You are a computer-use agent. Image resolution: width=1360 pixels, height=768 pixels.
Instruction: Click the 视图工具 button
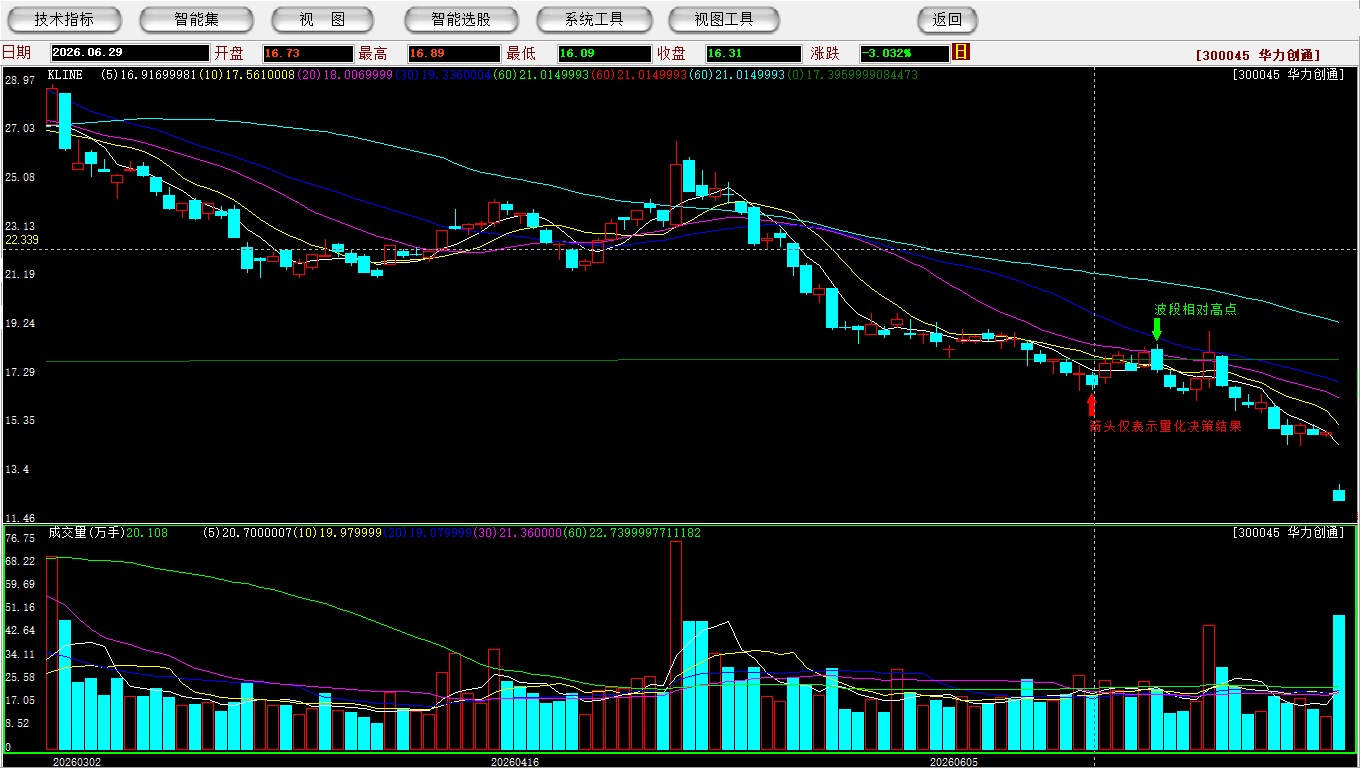click(x=725, y=19)
